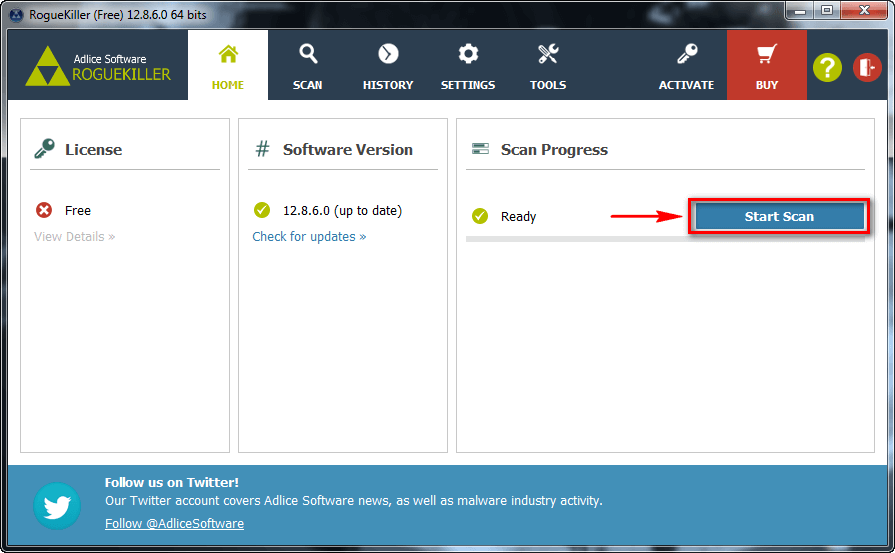Screen dimensions: 895x553
Task: Click the Scan Progress header icon
Action: (480, 149)
